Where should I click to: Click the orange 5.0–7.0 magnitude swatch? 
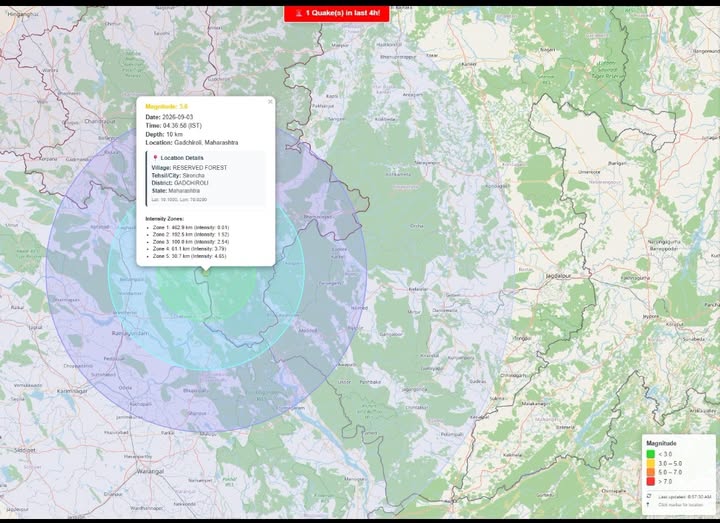650,472
